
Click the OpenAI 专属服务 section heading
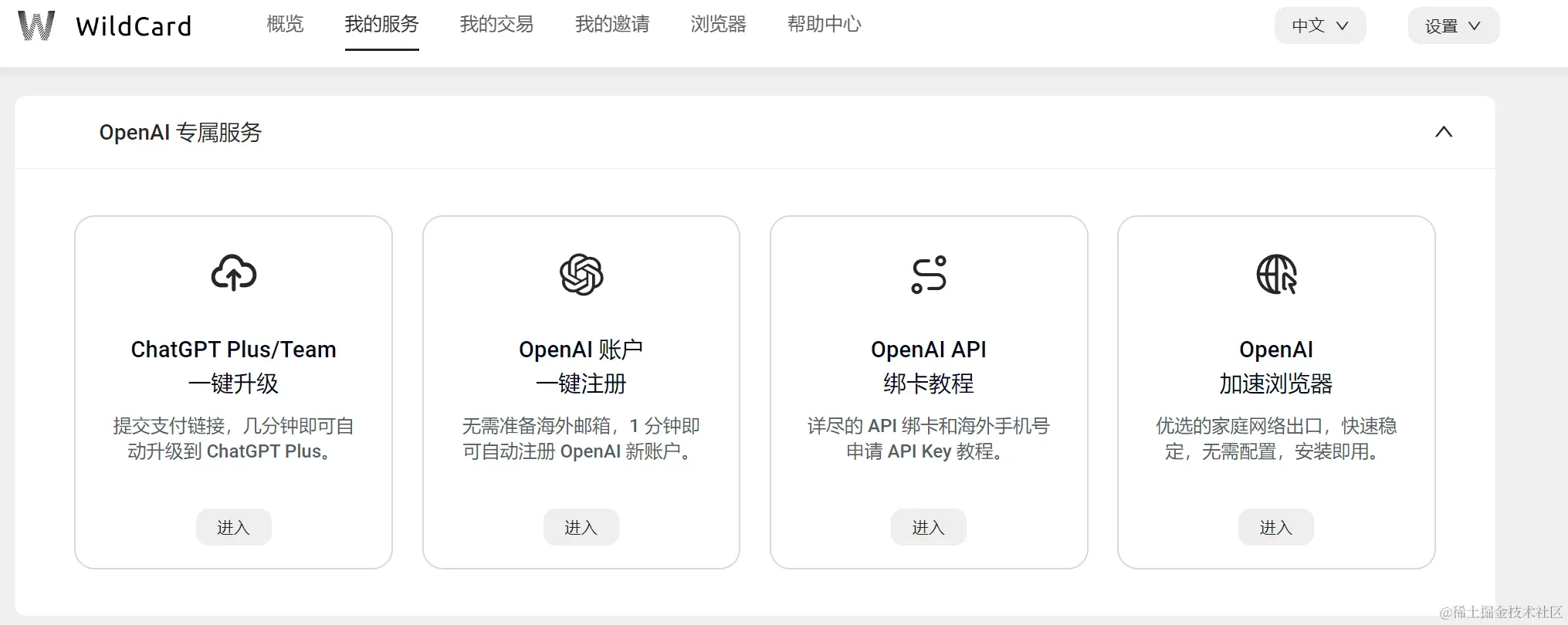click(x=181, y=133)
